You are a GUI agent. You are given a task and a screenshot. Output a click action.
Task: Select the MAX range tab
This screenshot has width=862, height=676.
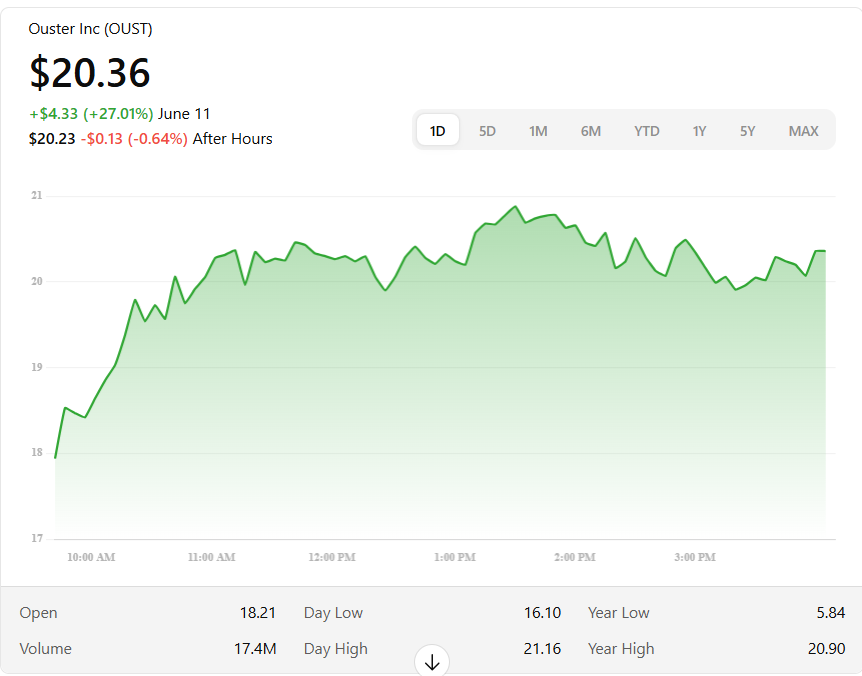804,131
